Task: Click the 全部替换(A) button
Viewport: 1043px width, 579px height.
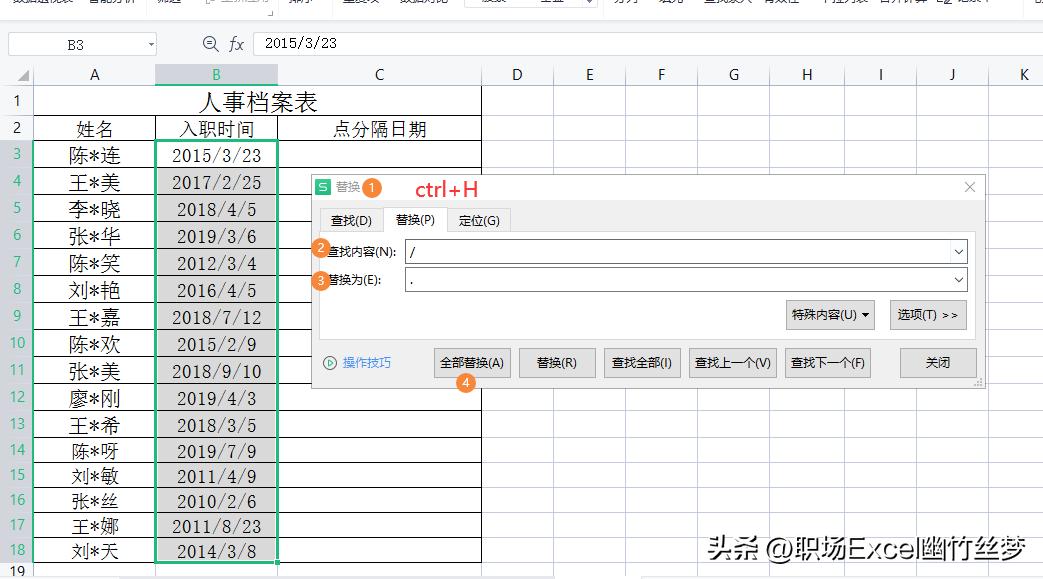Action: coord(471,362)
